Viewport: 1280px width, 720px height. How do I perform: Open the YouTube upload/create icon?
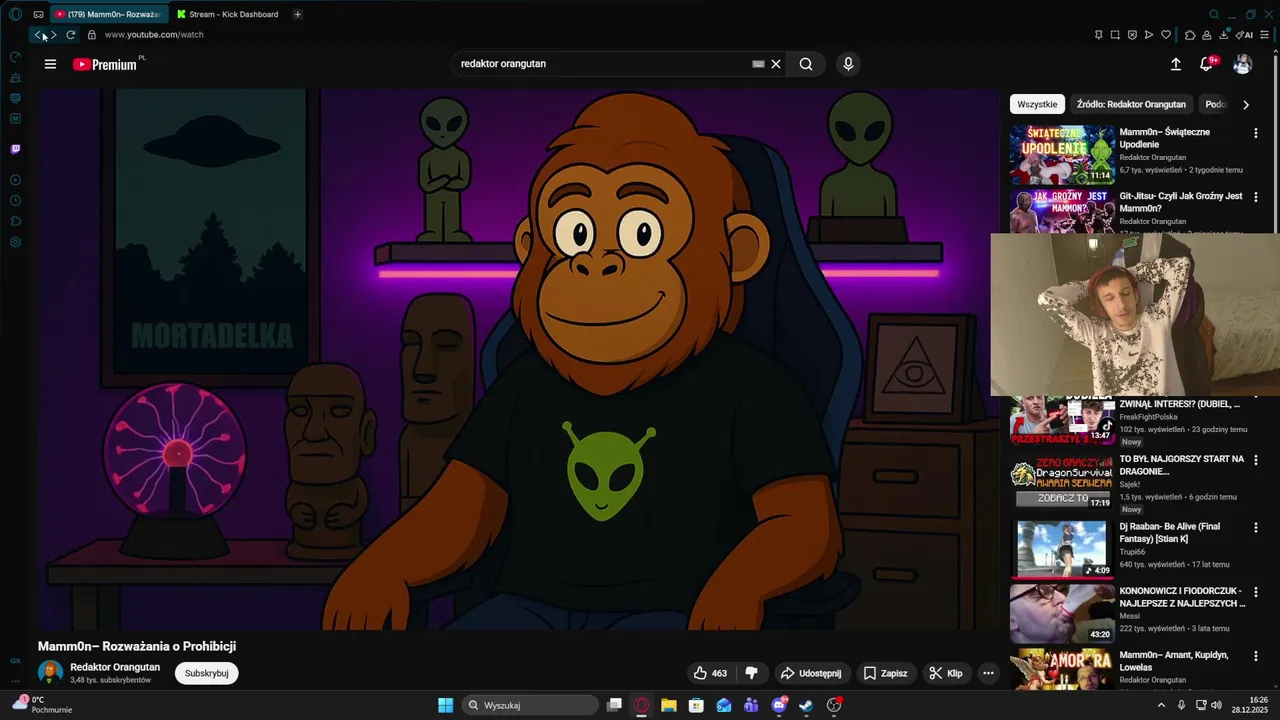pyautogui.click(x=1176, y=64)
